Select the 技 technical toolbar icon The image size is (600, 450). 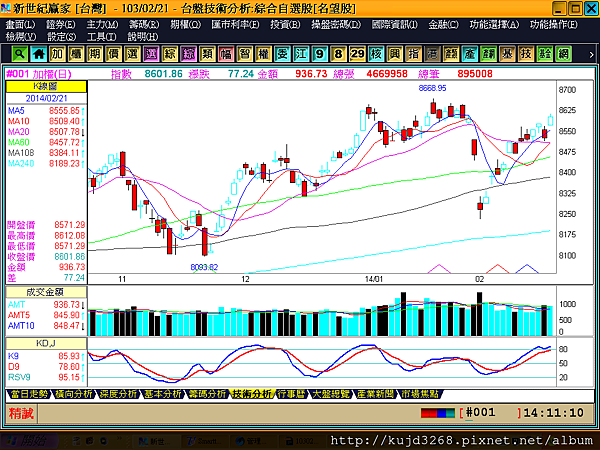[526, 54]
